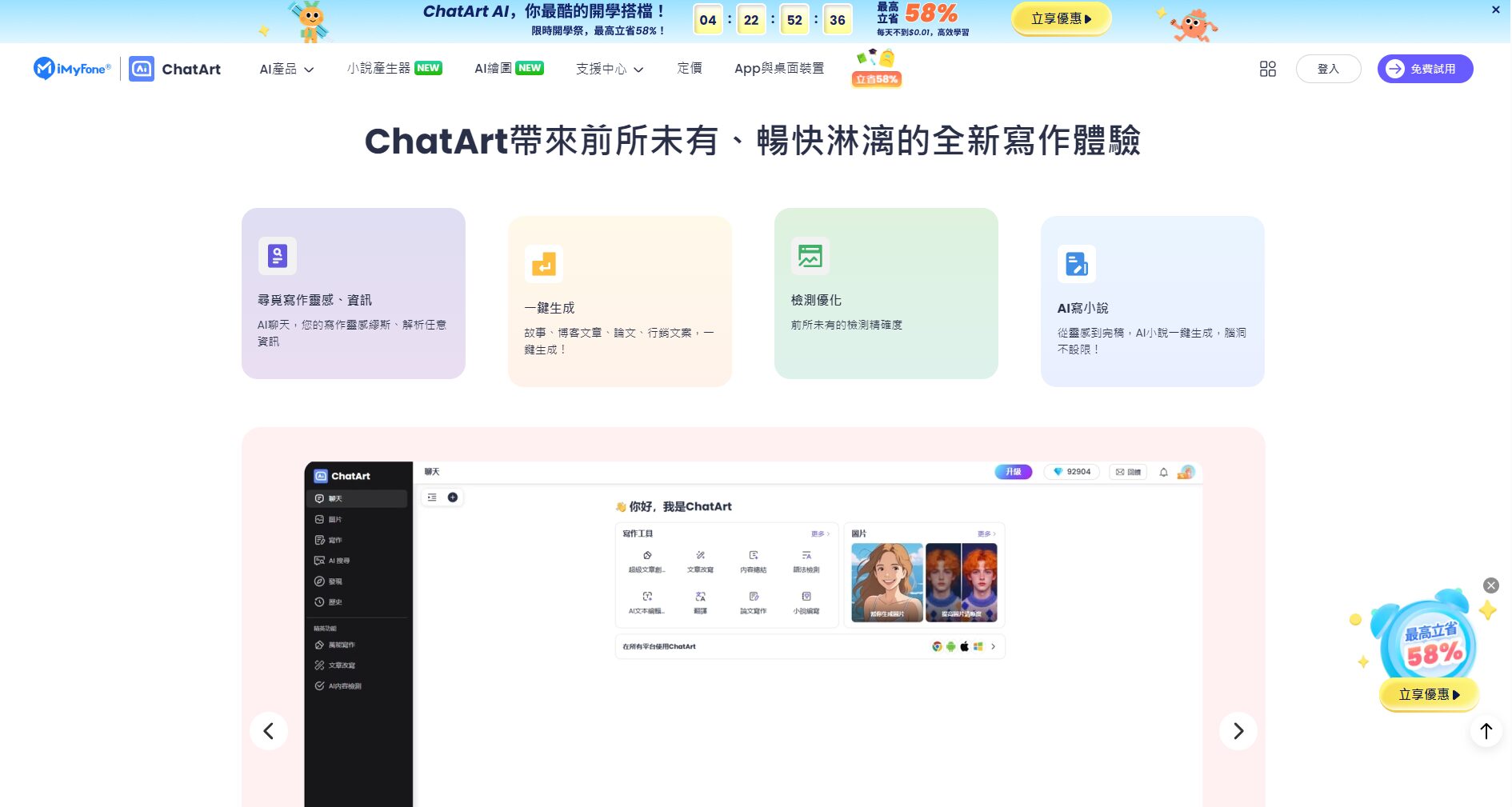Click the 內容總結 tool icon
Screen dimensions: 1512x807
[x=754, y=555]
